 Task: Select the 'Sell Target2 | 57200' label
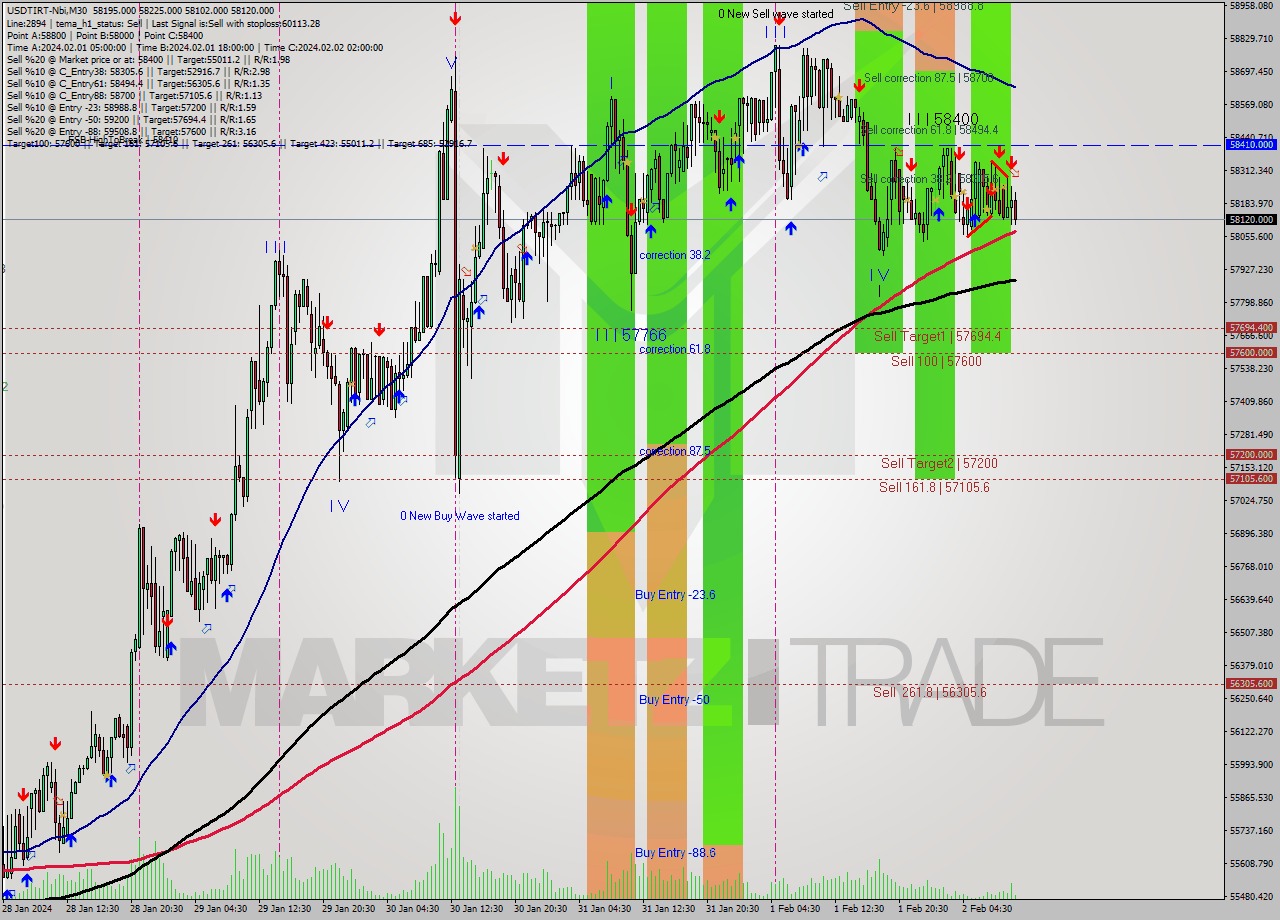pos(939,463)
